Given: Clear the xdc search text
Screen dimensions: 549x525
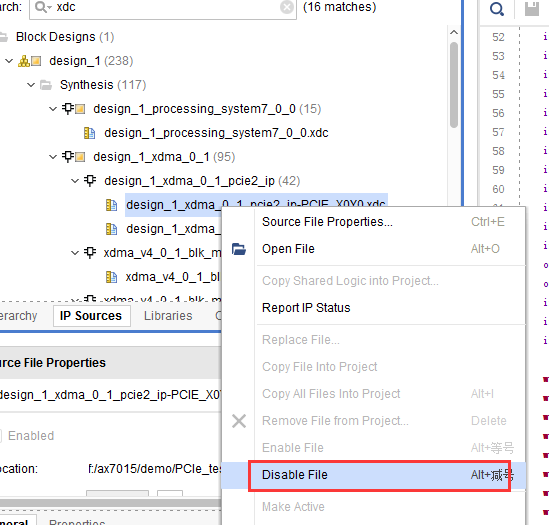Looking at the screenshot, I should pos(287,7).
